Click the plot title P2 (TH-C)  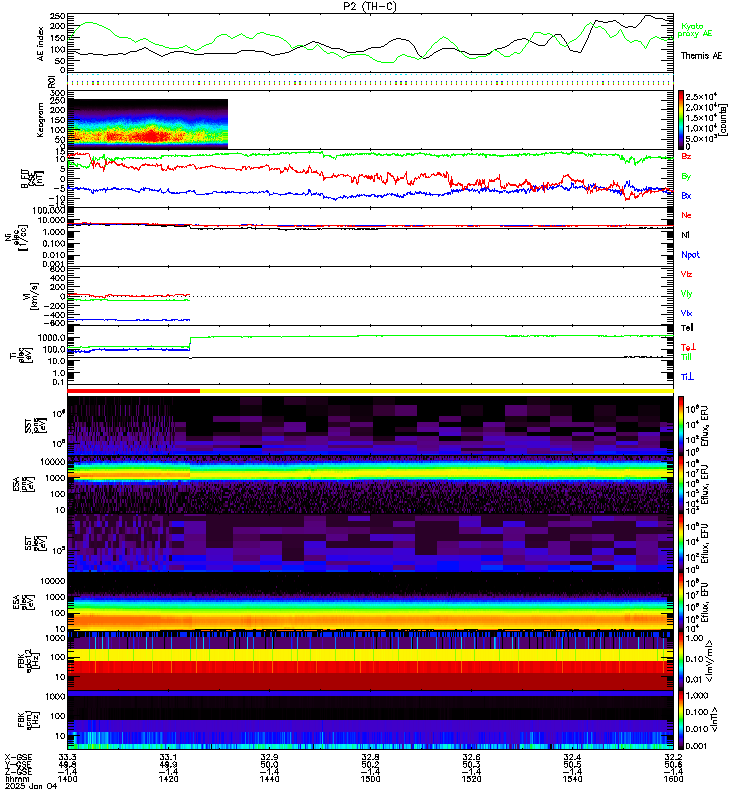click(369, 6)
